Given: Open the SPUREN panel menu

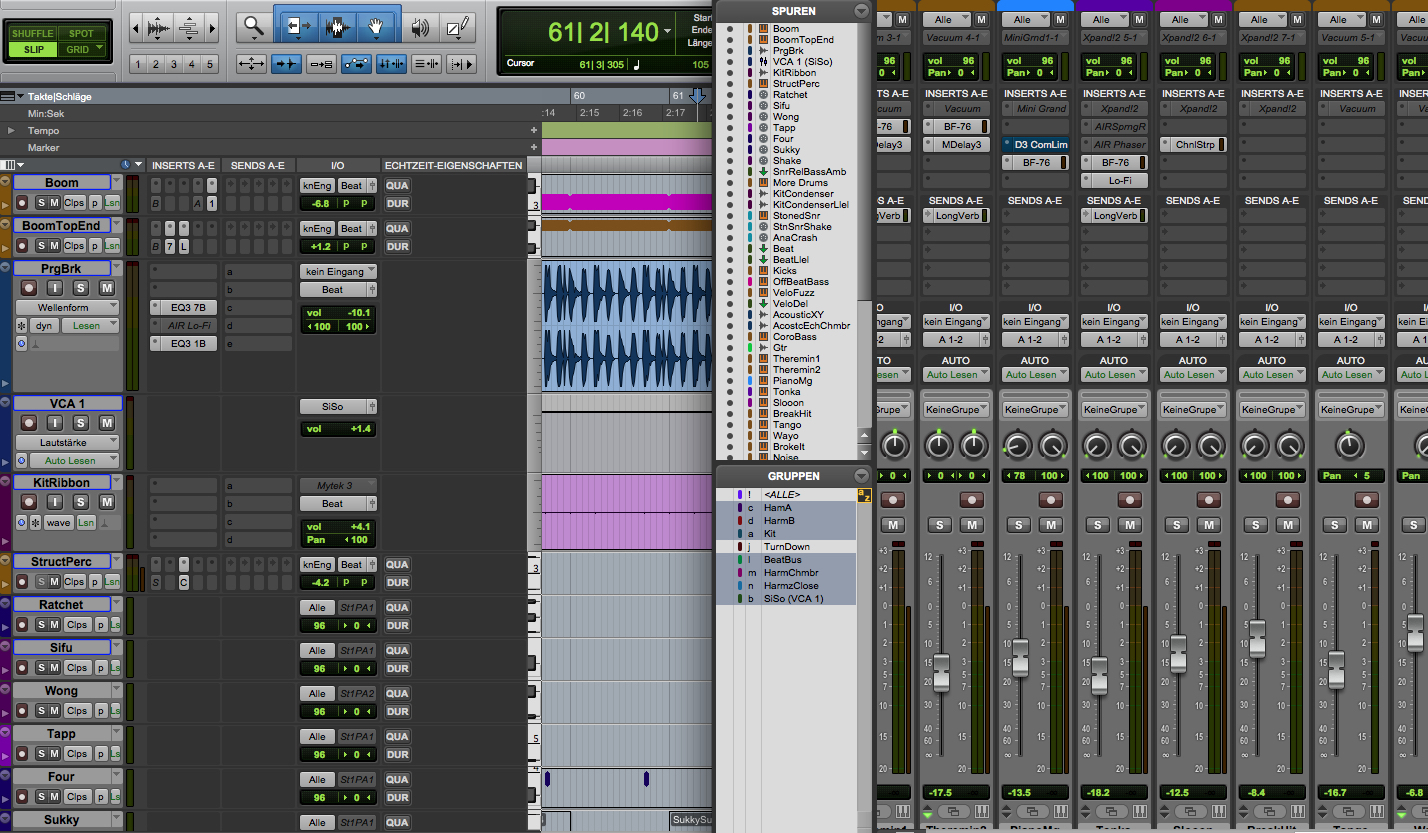Looking at the screenshot, I should coord(861,11).
